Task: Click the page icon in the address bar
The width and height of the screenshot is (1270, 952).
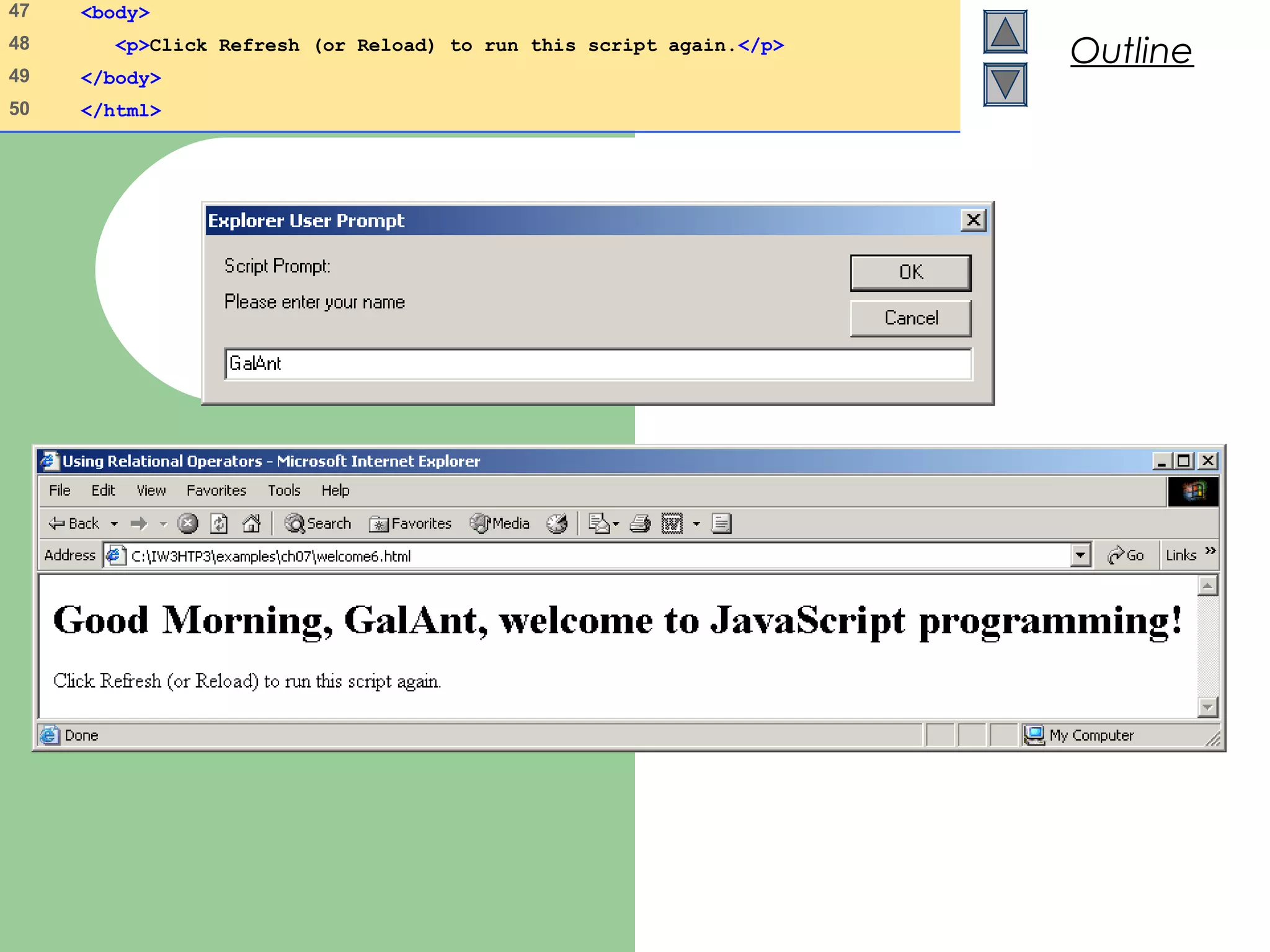Action: tap(115, 555)
